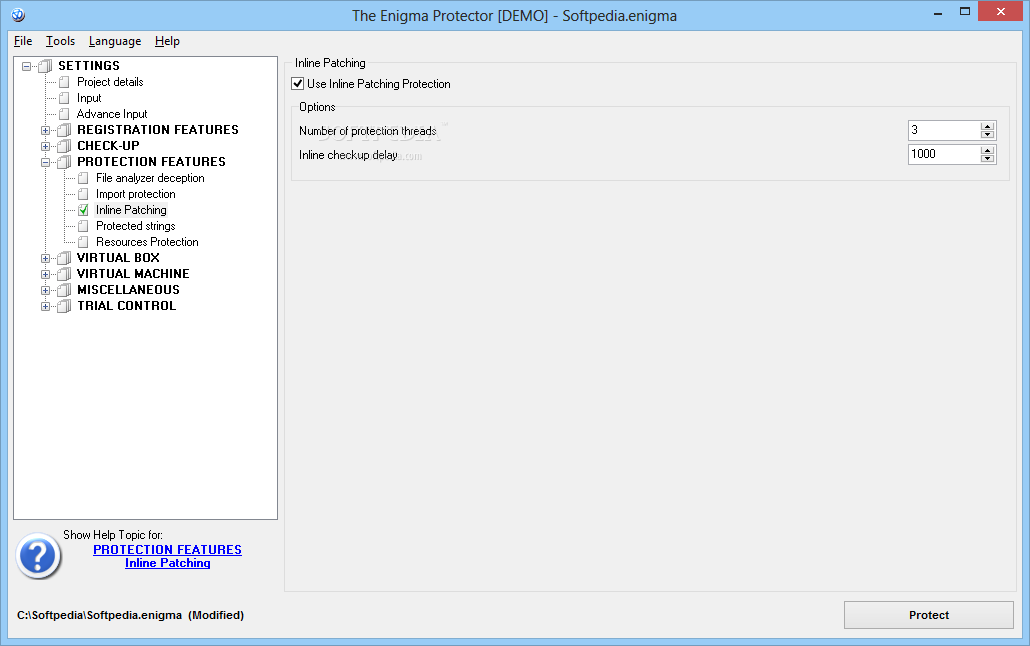1030x646 pixels.
Task: Click the green check icon beside Inline Patching
Action: [83, 210]
